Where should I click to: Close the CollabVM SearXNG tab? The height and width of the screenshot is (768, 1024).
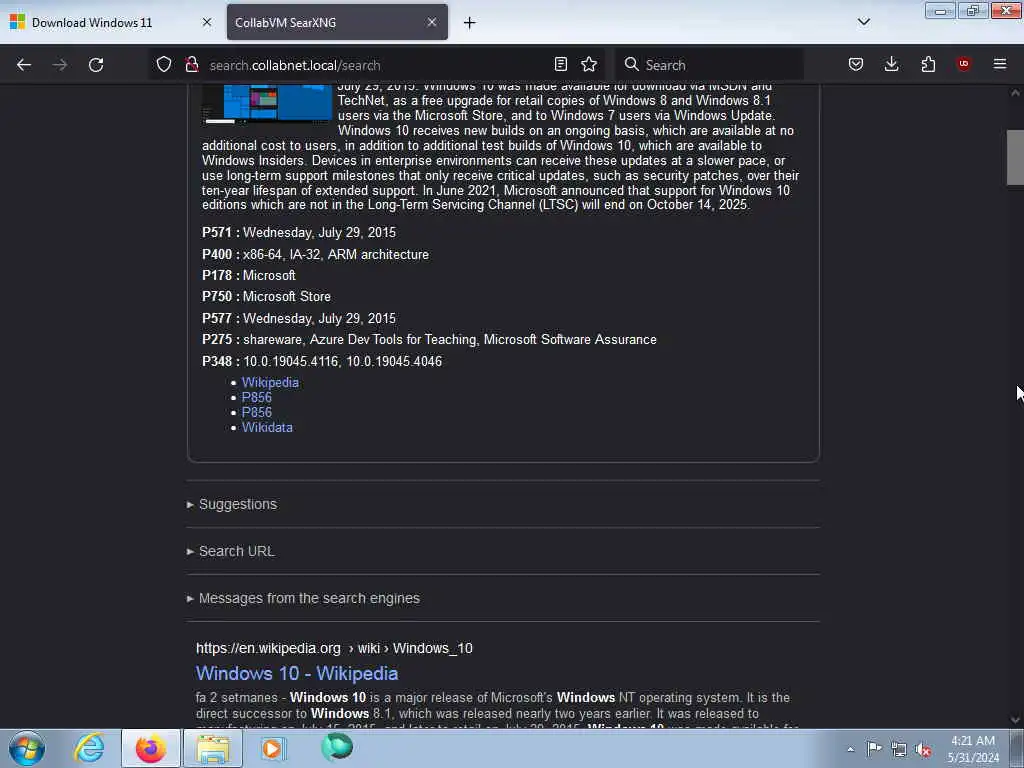click(432, 22)
